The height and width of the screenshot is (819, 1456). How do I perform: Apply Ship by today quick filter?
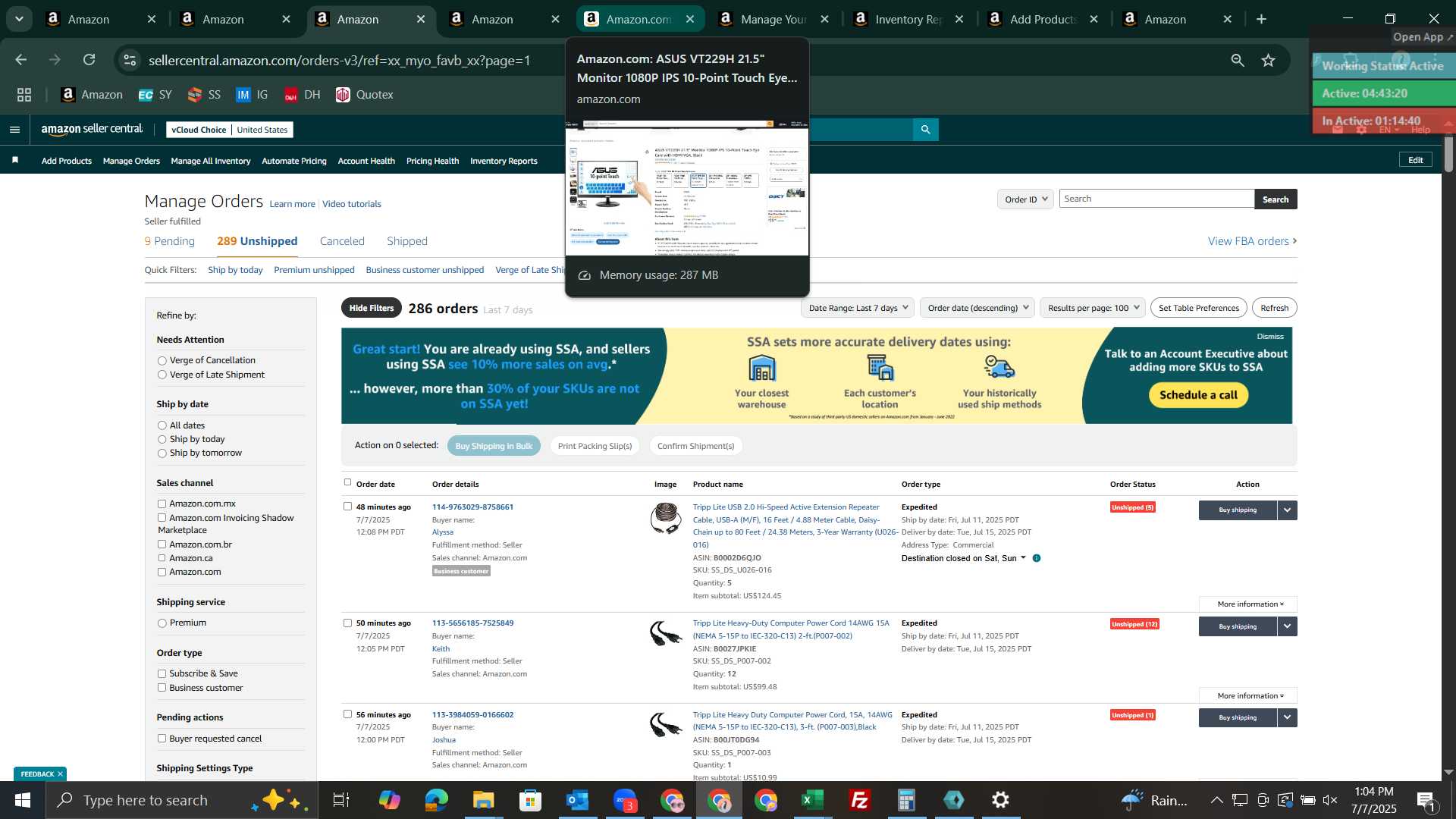(235, 270)
